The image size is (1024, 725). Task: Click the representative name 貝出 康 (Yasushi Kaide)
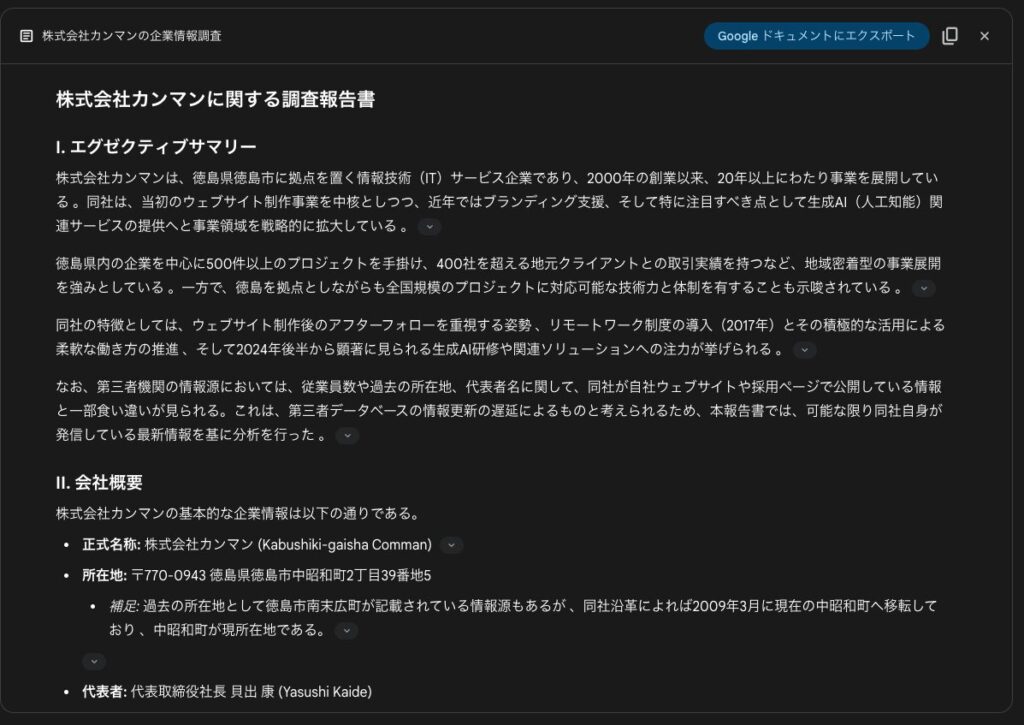click(301, 692)
